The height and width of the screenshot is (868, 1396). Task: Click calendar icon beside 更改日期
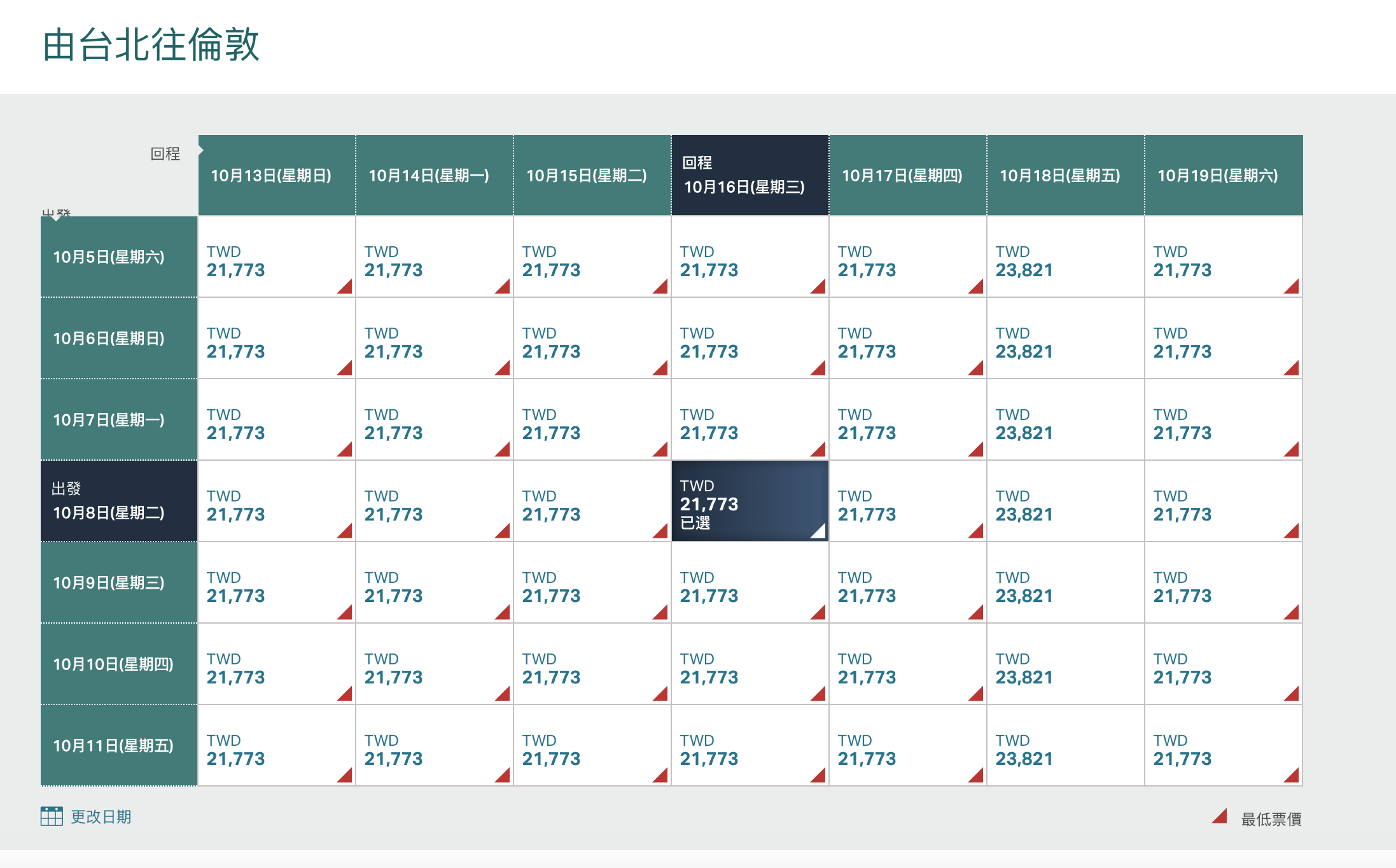(52, 816)
